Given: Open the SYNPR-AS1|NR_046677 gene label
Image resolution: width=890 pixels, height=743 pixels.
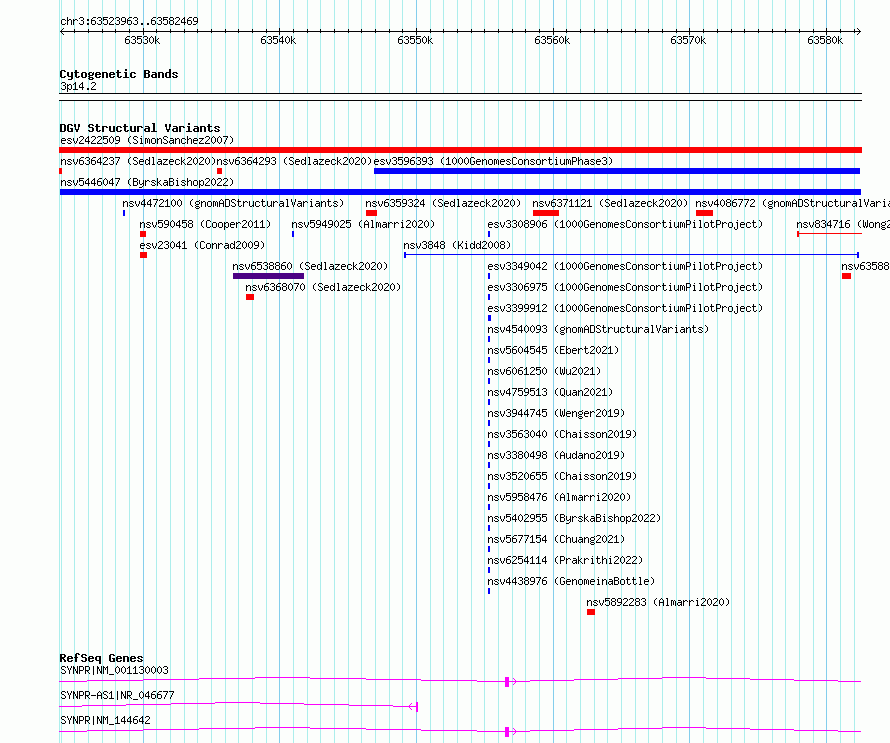Looking at the screenshot, I should [x=117, y=695].
